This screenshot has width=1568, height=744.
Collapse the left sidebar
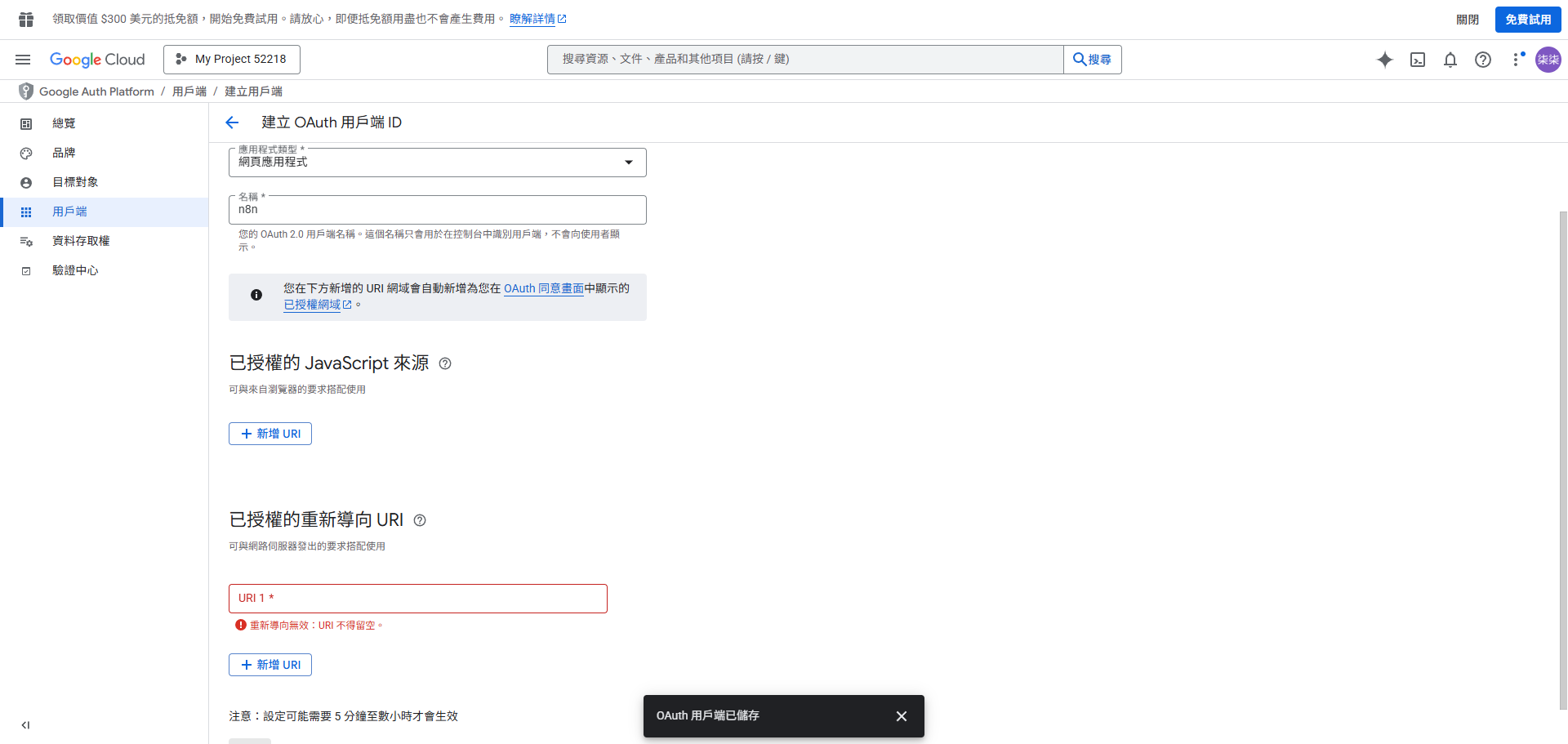(x=24, y=724)
